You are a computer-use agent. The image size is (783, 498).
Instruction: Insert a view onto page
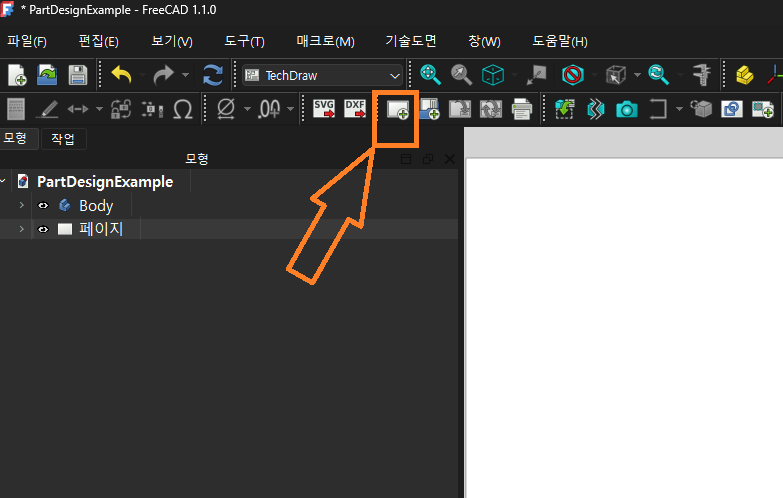click(565, 109)
